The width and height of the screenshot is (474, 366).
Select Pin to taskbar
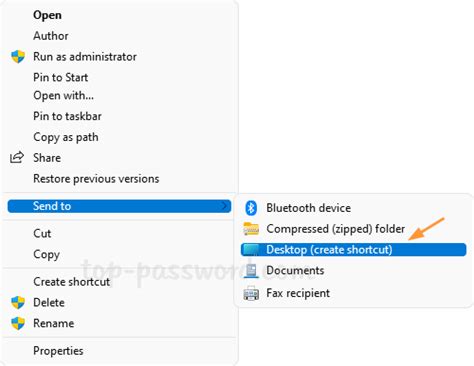[x=67, y=116]
